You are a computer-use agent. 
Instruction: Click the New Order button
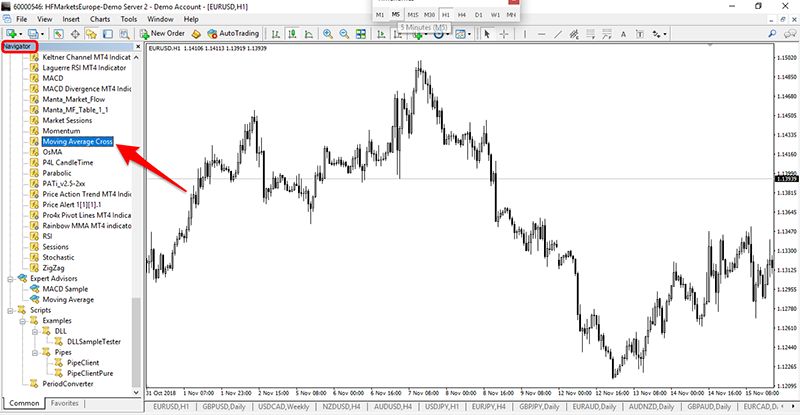162,34
